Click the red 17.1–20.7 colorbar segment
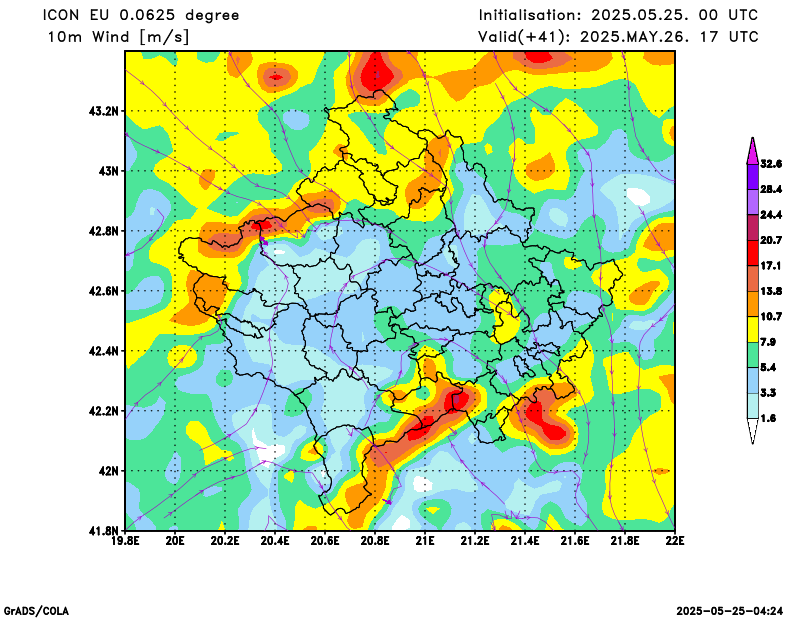Image resolution: width=800 pixels, height=618 pixels. (x=753, y=253)
